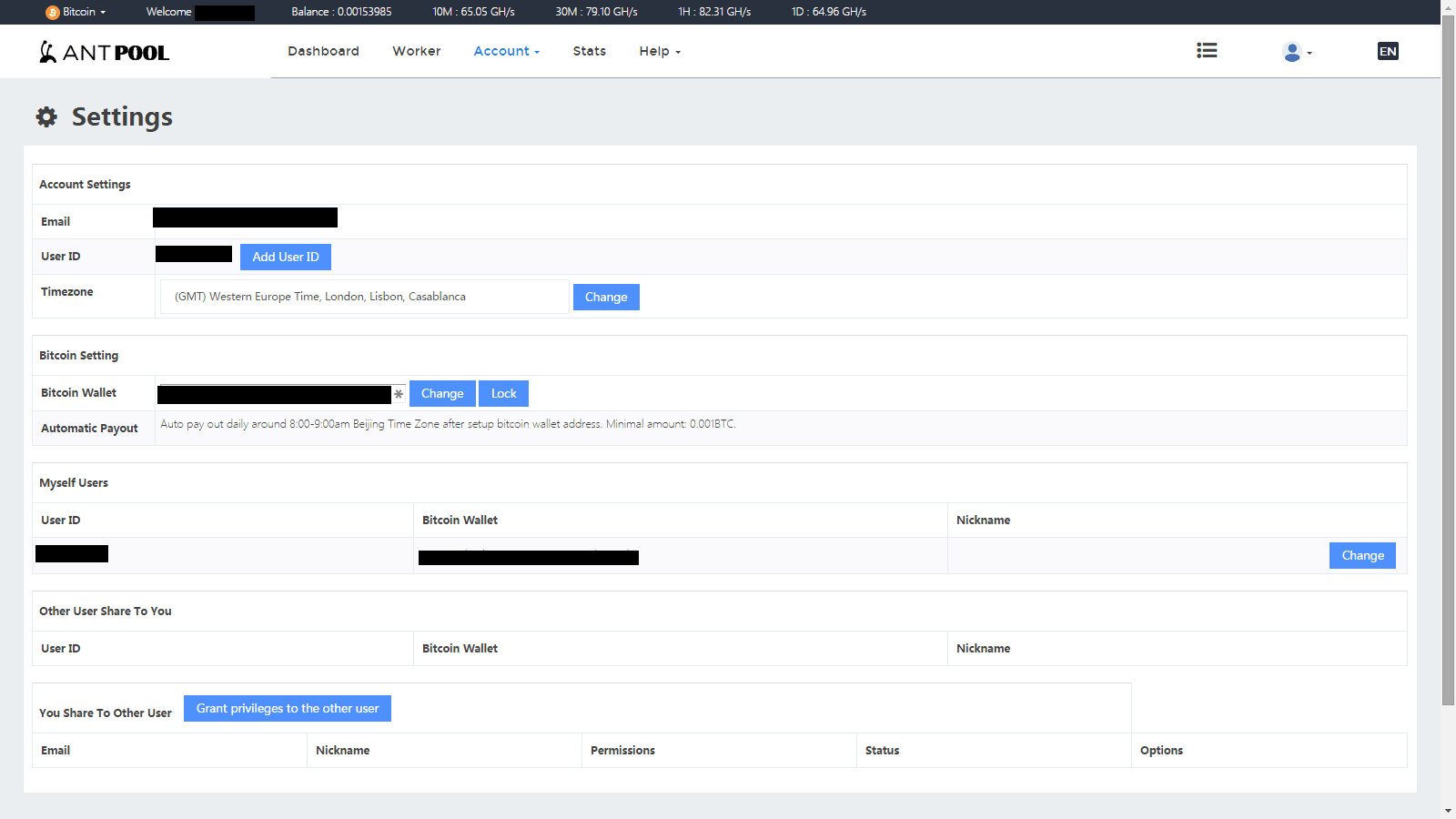This screenshot has height=819, width=1456.
Task: Click Account Settings section header
Action: click(85, 184)
